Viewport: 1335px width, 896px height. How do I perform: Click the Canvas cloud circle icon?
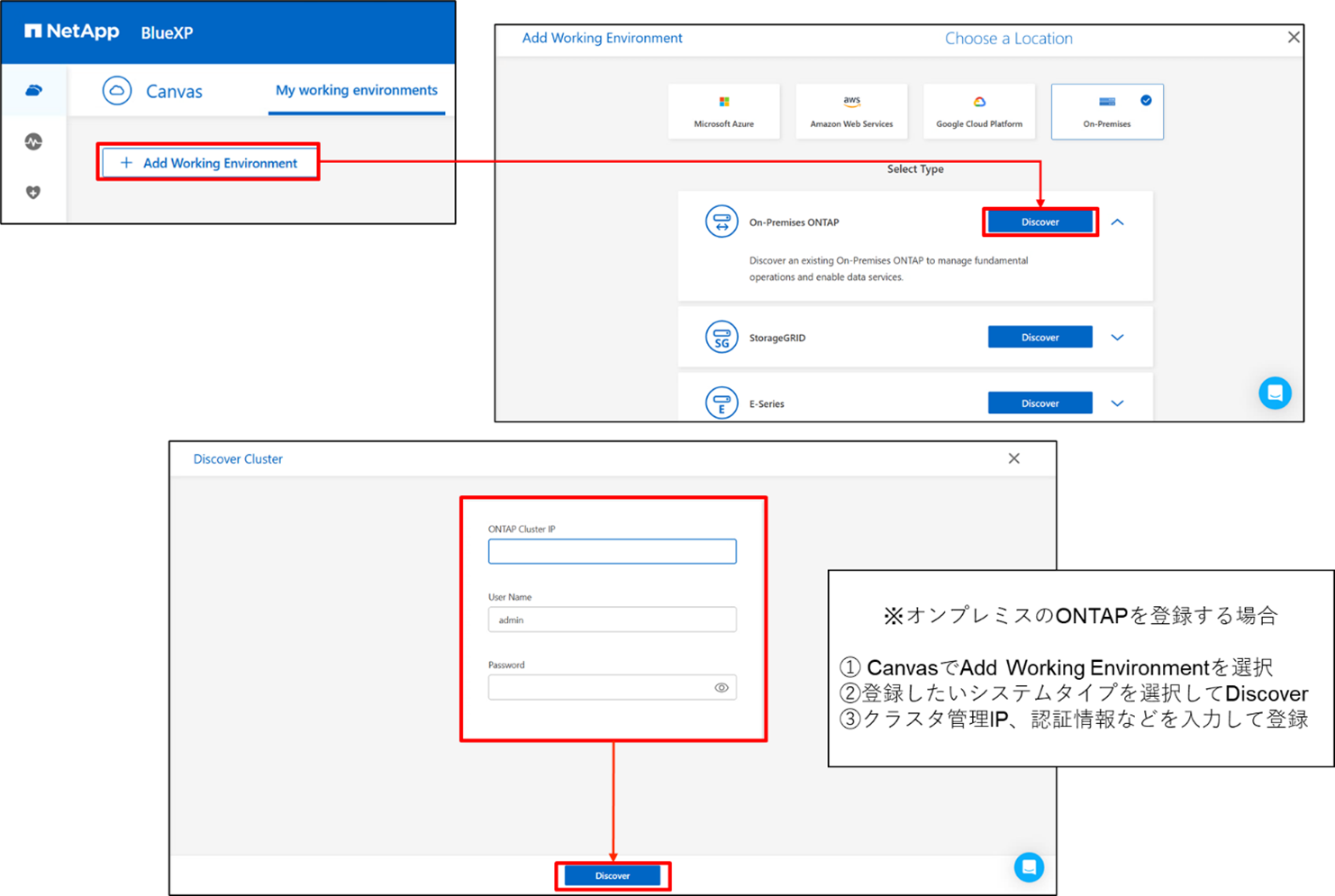tap(117, 91)
